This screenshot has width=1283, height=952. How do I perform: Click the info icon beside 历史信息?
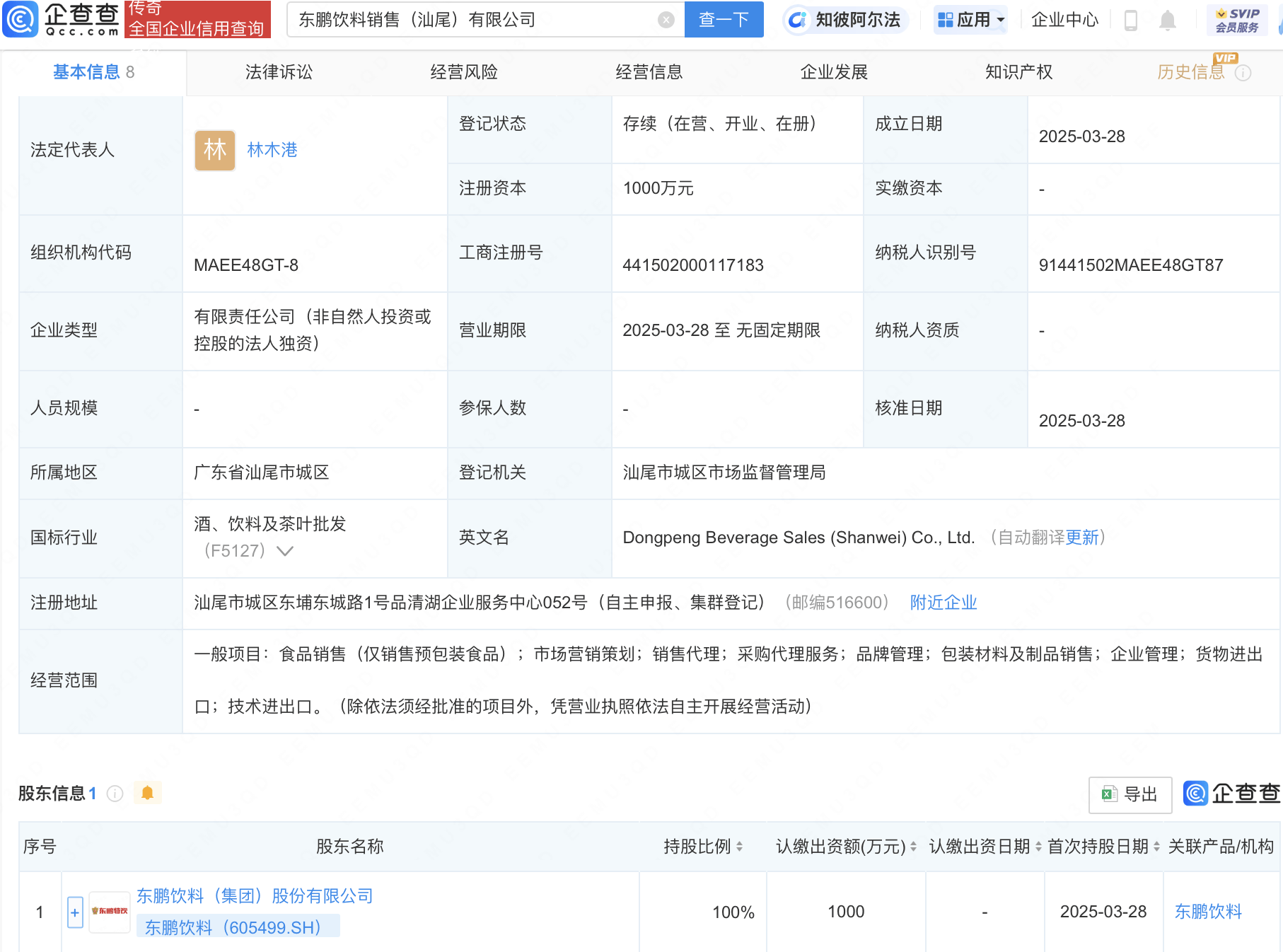pyautogui.click(x=1243, y=73)
